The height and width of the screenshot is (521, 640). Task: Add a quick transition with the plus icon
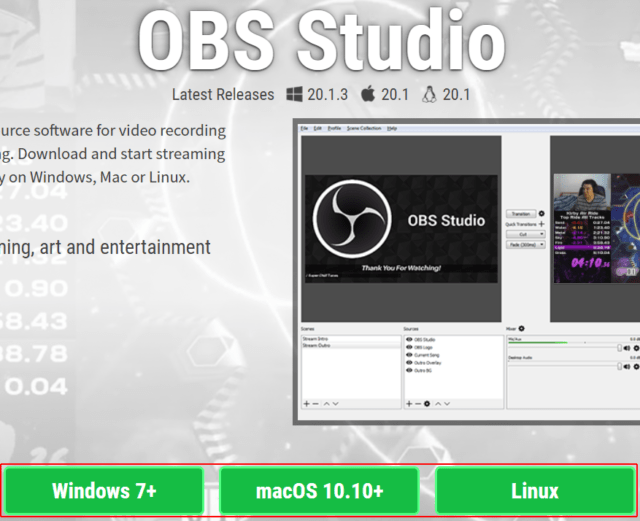542,224
